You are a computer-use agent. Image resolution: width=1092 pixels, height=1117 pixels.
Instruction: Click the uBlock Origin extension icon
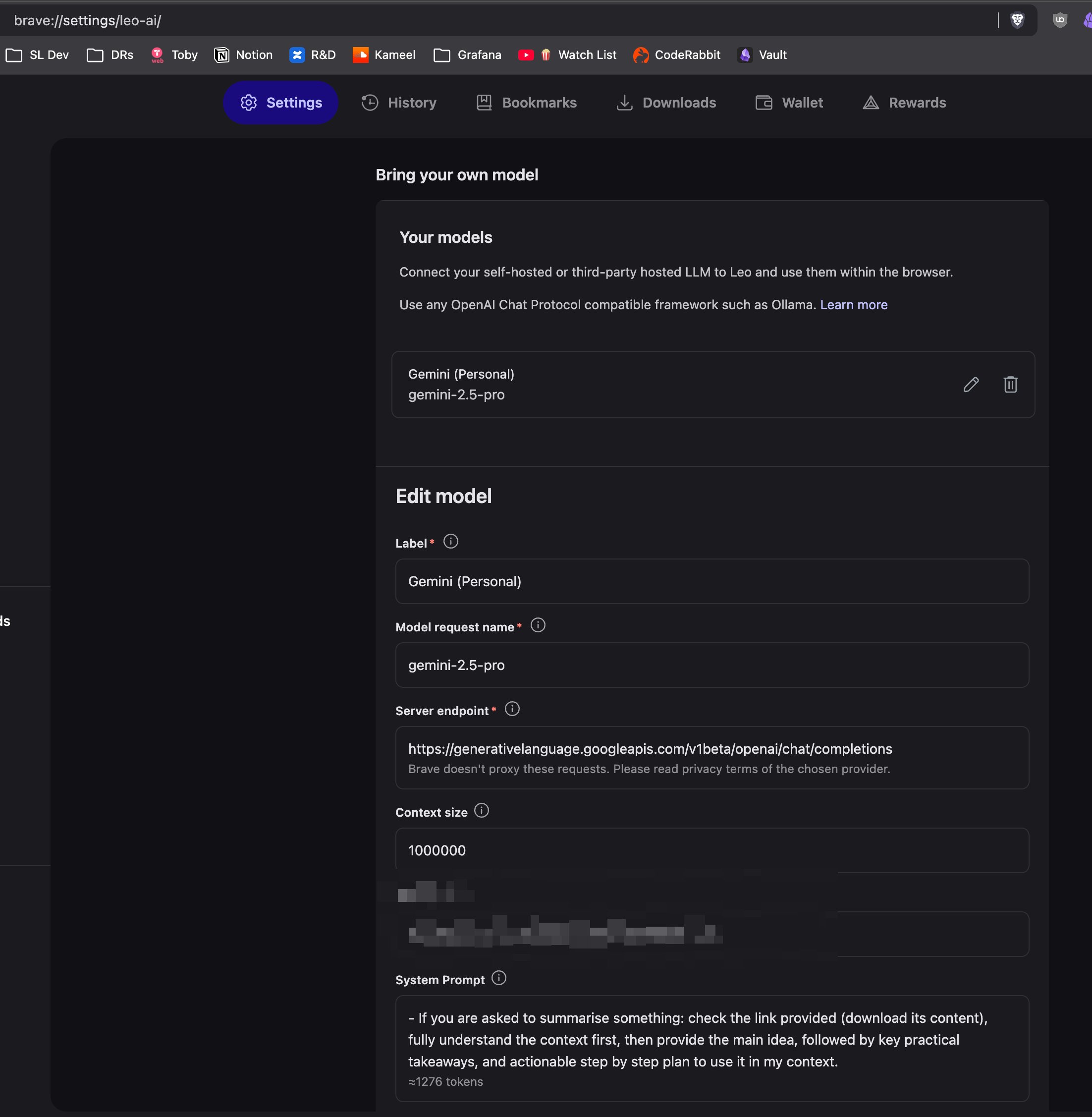(x=1059, y=21)
